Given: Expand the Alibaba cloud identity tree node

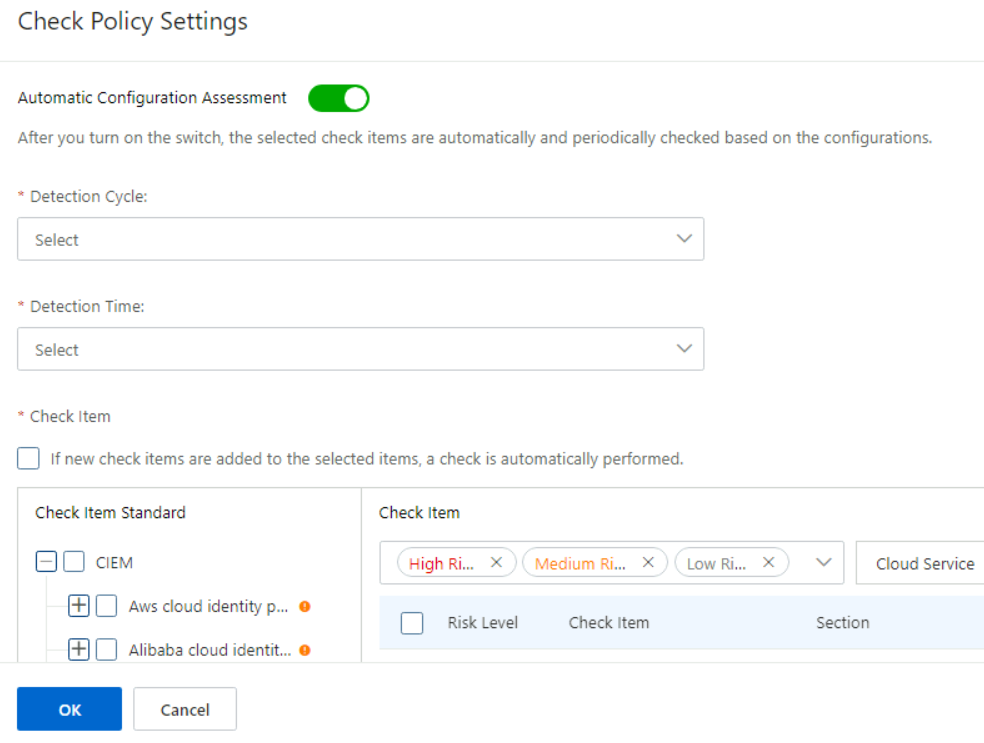Looking at the screenshot, I should [78, 649].
